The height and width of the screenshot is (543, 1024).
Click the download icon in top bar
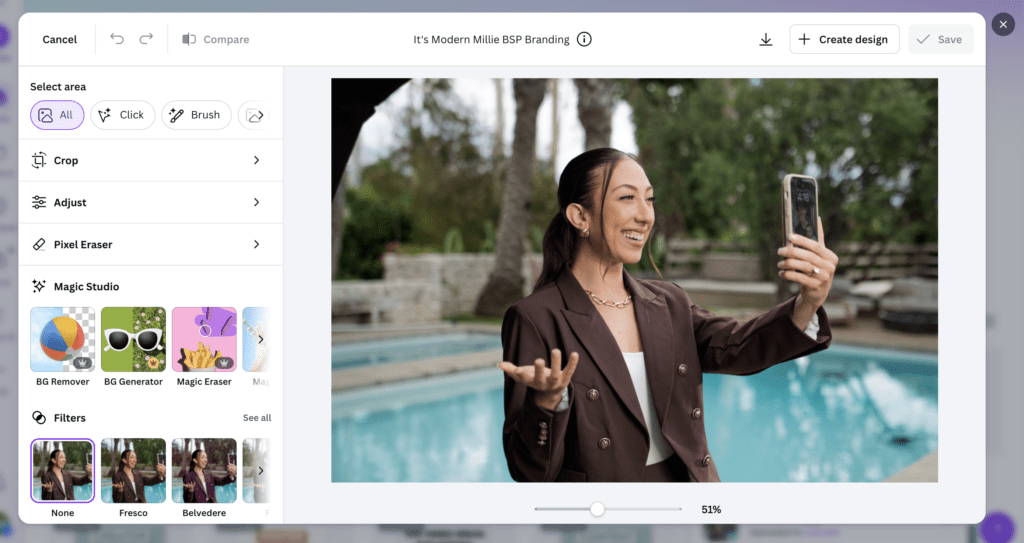pos(766,39)
